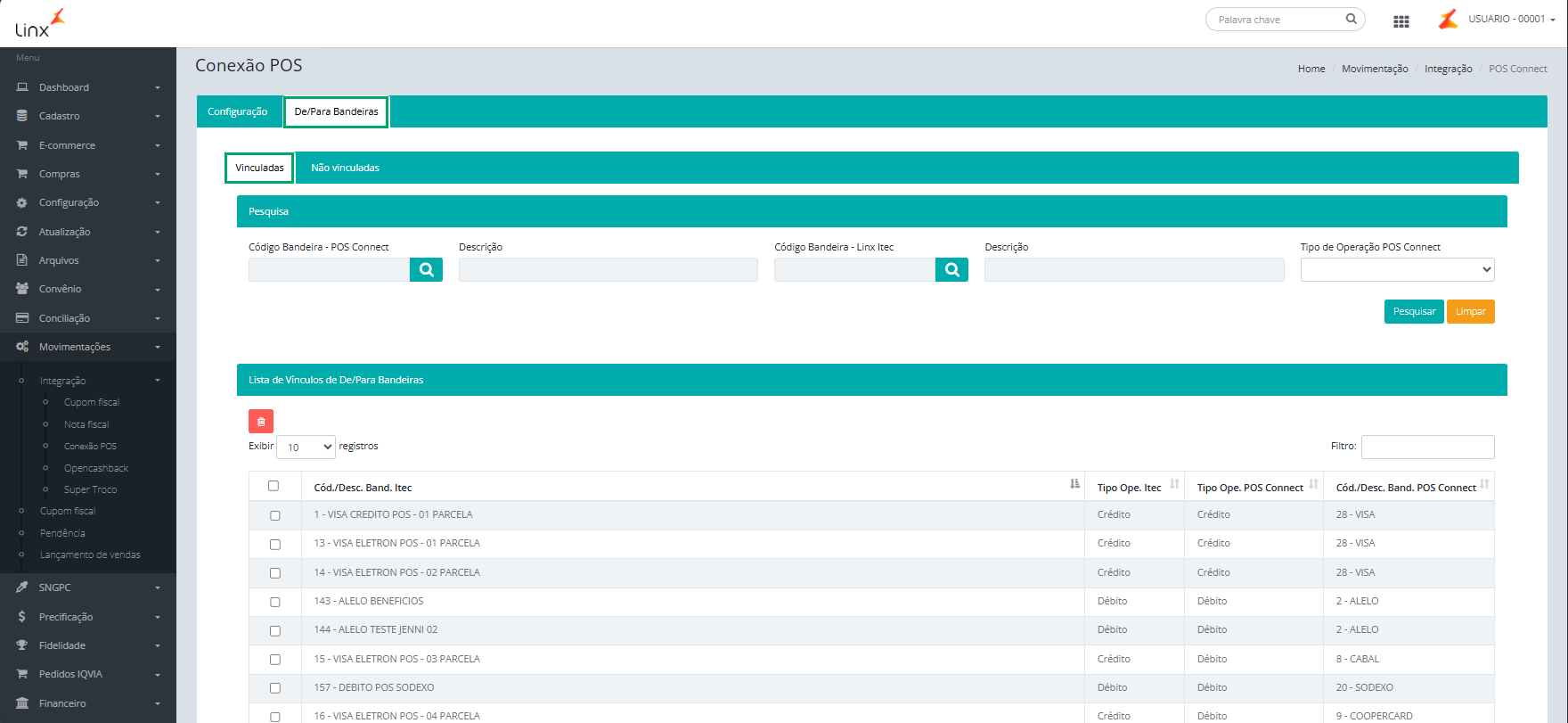Check row 14 - VISA ELETRON POS - 02 PARCELA
This screenshot has width=1568, height=723.
[x=275, y=573]
